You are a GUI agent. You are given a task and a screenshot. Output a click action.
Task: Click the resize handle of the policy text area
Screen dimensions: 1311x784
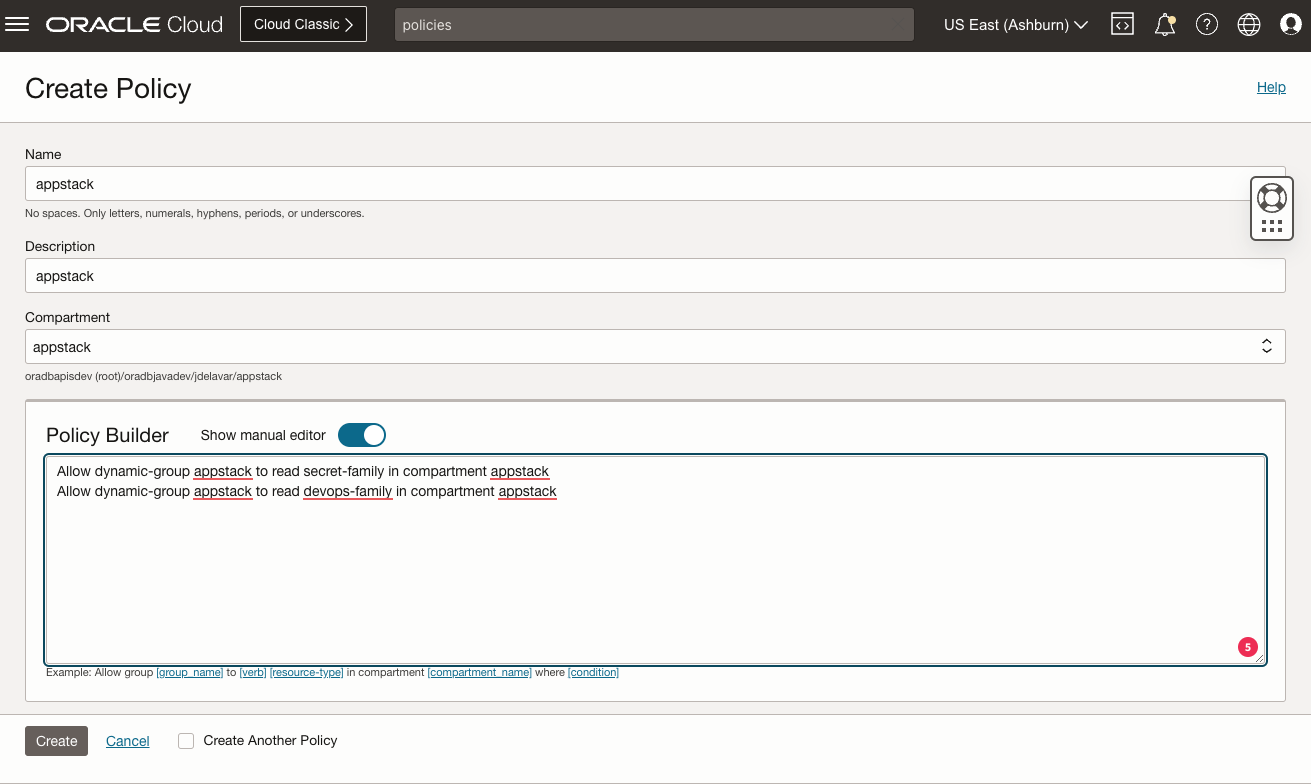(1260, 658)
